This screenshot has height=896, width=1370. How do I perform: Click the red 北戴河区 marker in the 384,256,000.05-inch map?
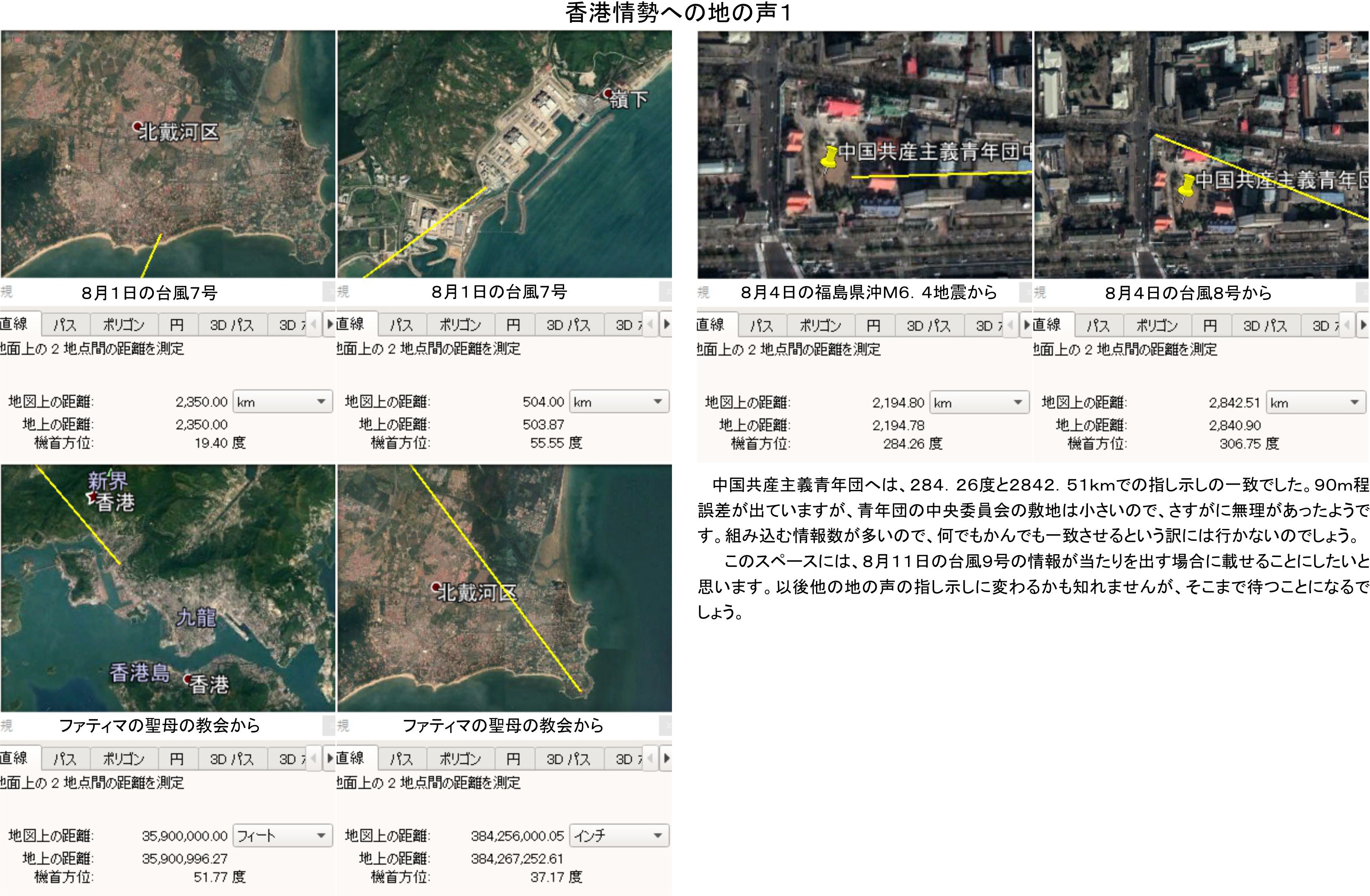click(x=436, y=587)
